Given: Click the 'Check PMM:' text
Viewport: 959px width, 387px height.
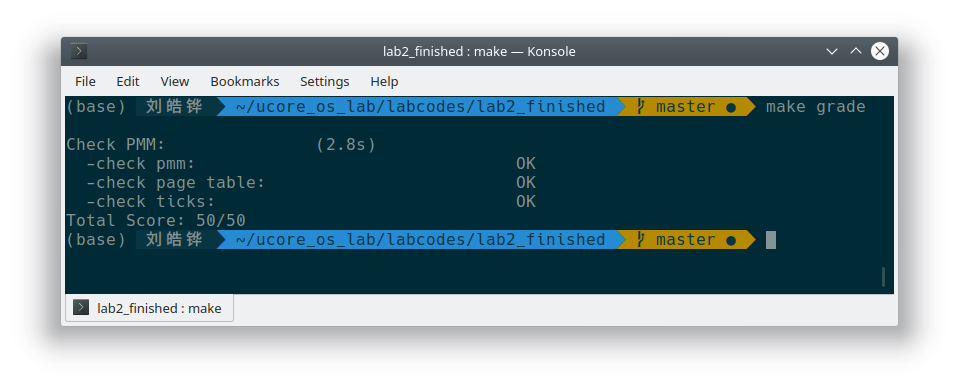Looking at the screenshot, I should (116, 145).
